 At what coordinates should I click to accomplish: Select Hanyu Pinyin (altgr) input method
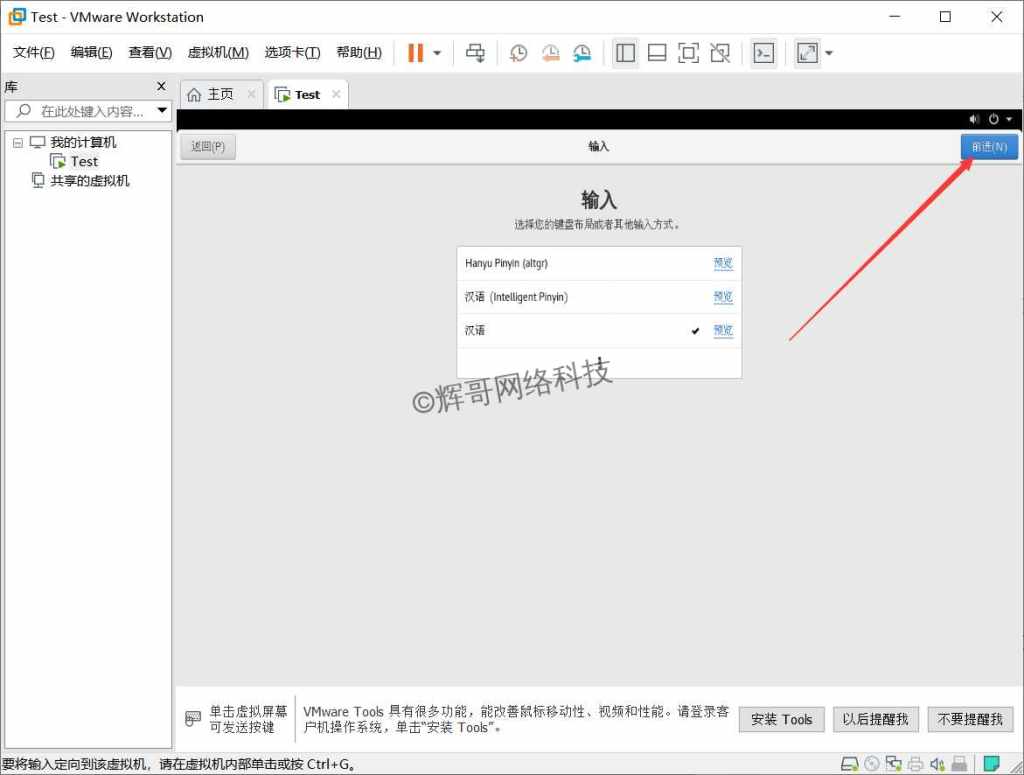tap(599, 263)
